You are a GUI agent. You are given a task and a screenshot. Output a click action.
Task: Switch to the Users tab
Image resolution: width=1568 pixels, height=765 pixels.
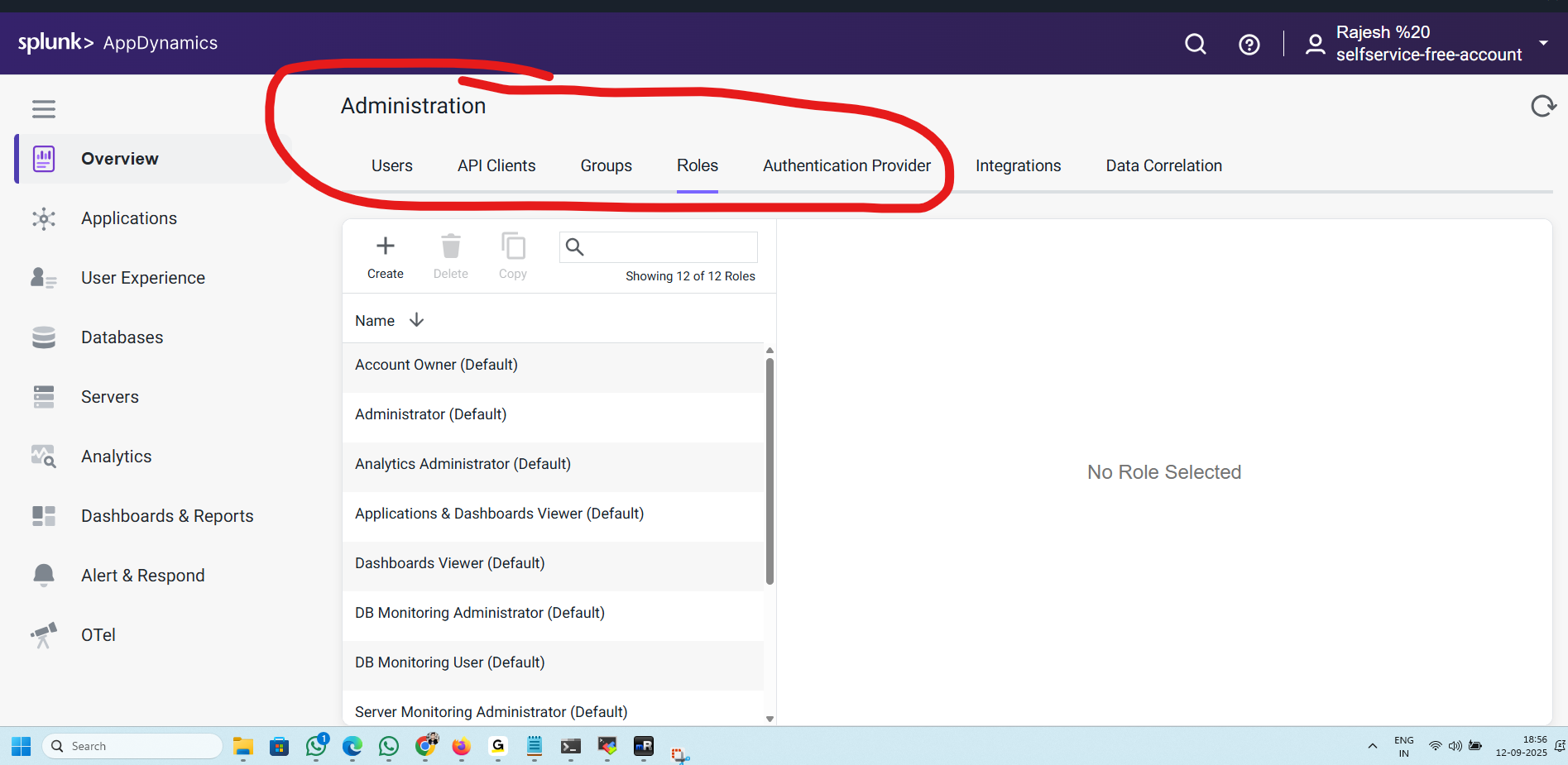[x=391, y=165]
